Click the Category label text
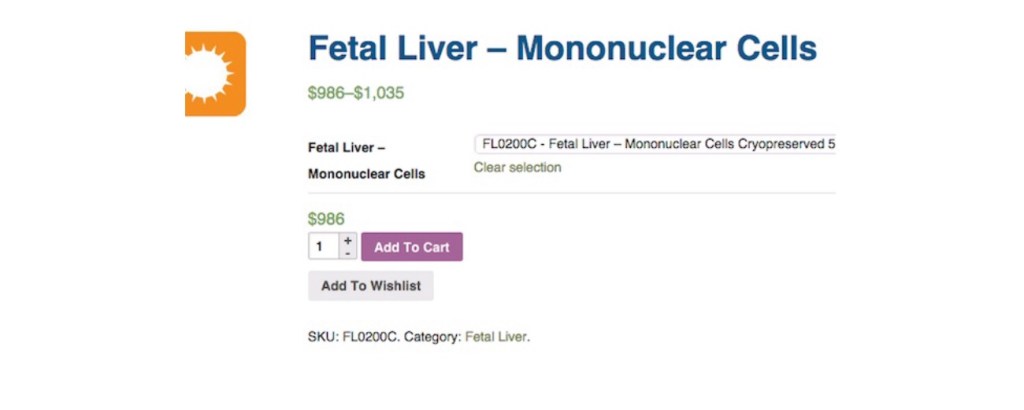This screenshot has width=1024, height=410. pyautogui.click(x=432, y=337)
